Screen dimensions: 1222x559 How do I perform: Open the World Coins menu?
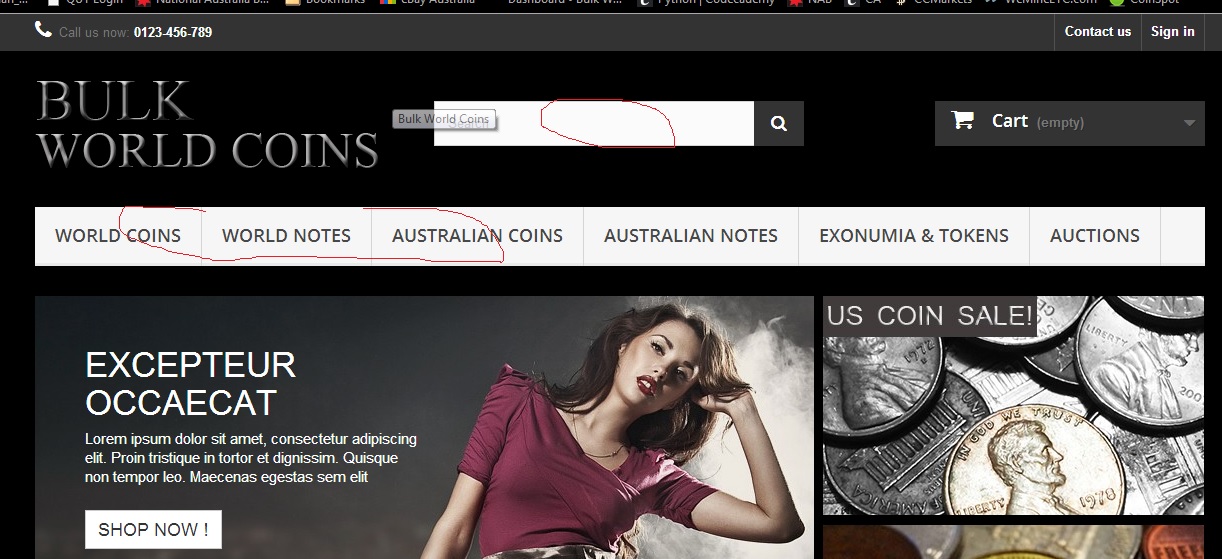tap(118, 236)
